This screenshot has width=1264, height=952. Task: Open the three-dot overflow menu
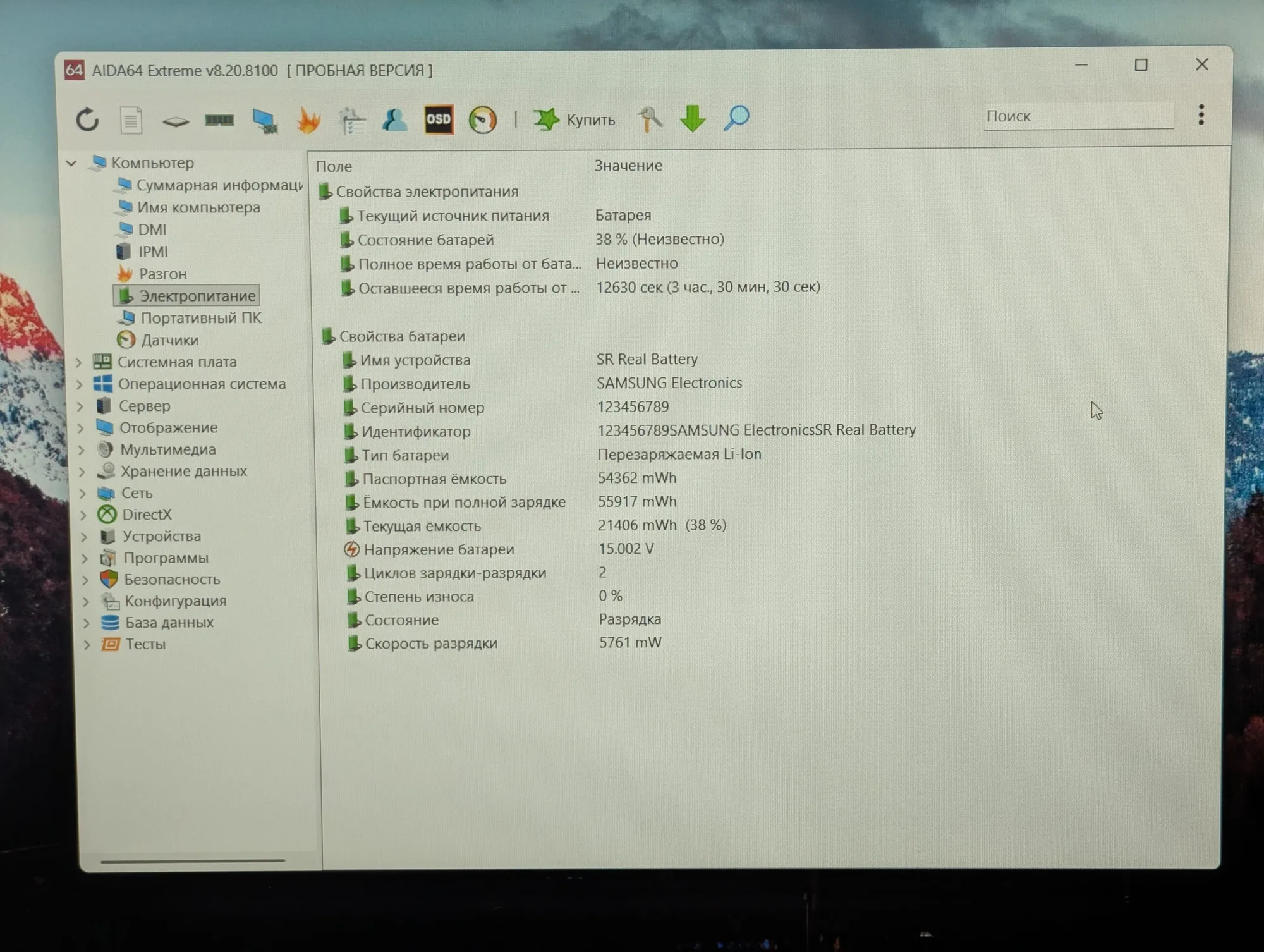[x=1201, y=114]
